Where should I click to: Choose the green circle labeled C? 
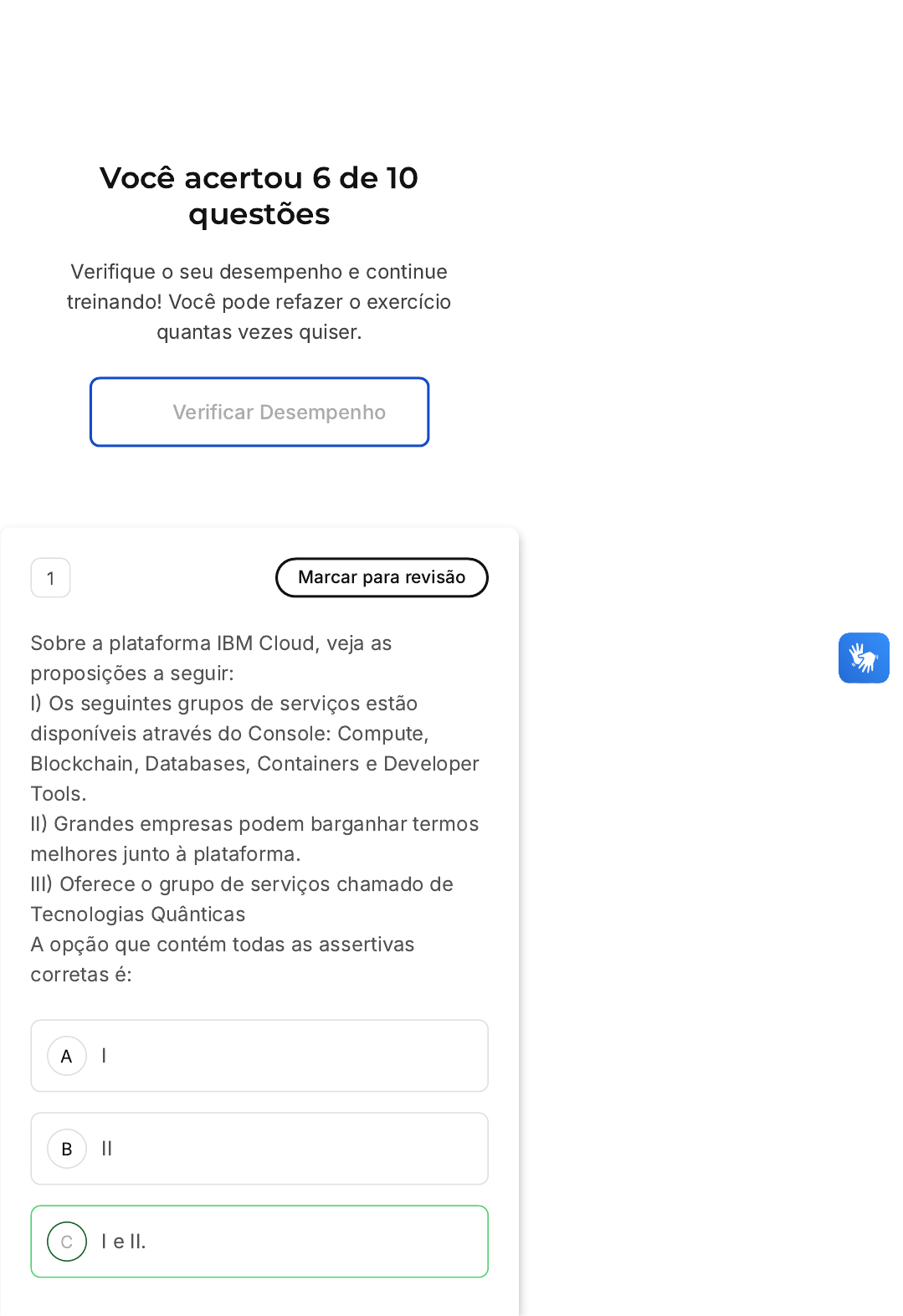tap(67, 1242)
